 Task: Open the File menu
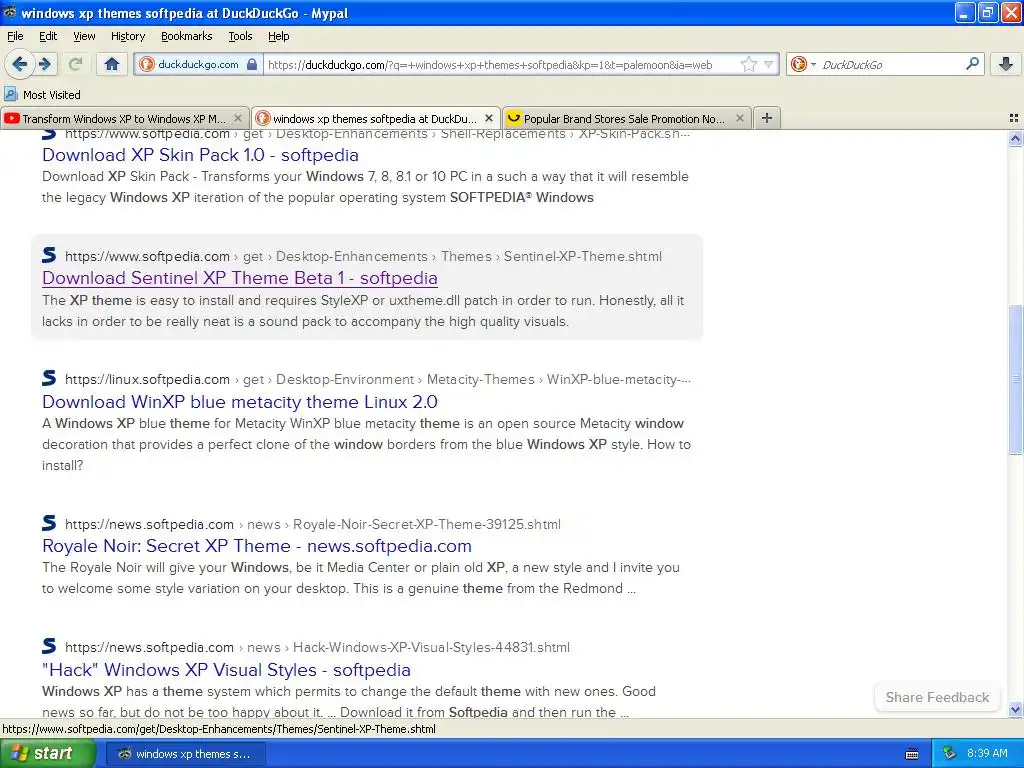point(15,36)
